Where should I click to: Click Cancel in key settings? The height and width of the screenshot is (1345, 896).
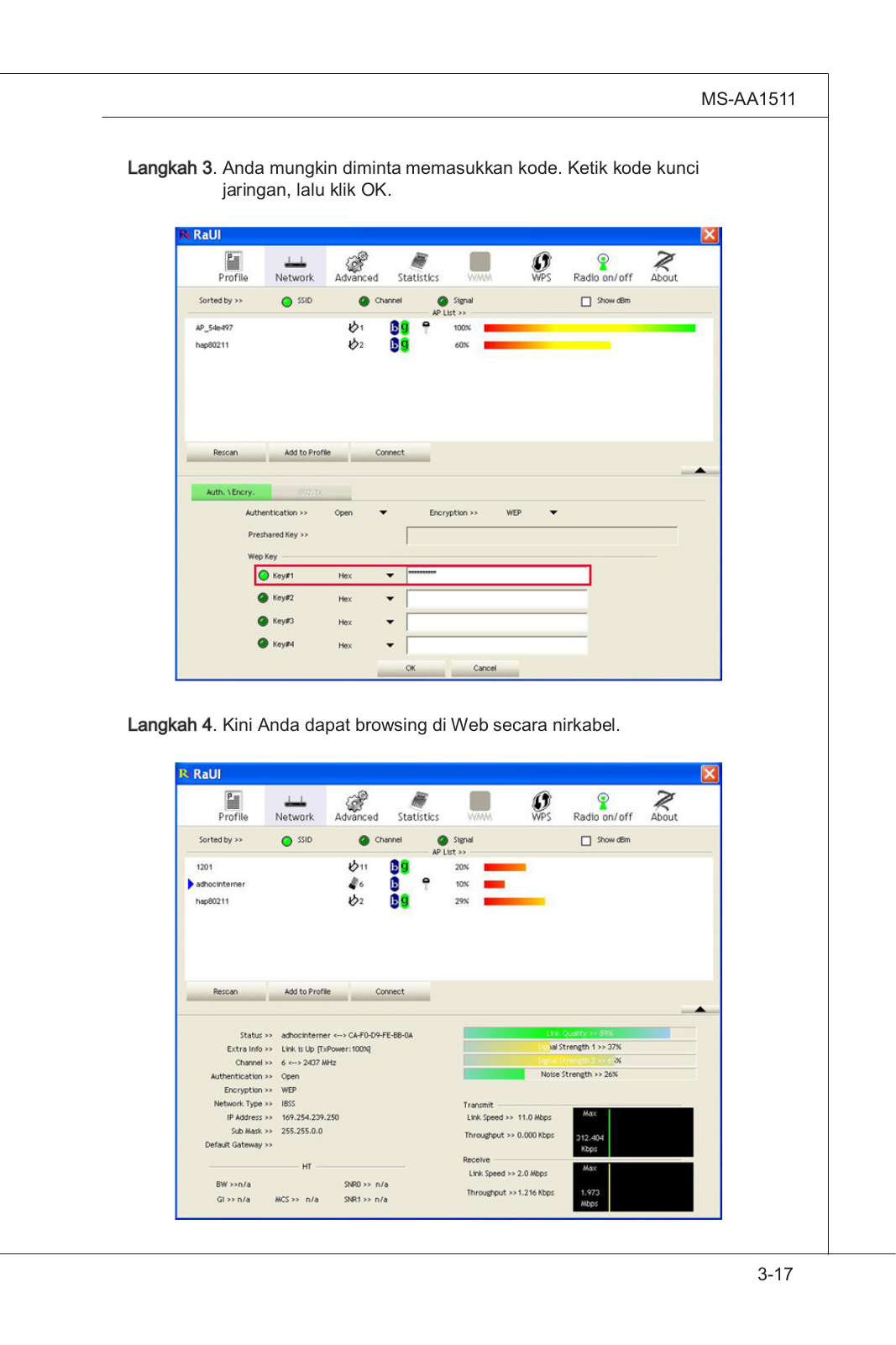tap(485, 669)
